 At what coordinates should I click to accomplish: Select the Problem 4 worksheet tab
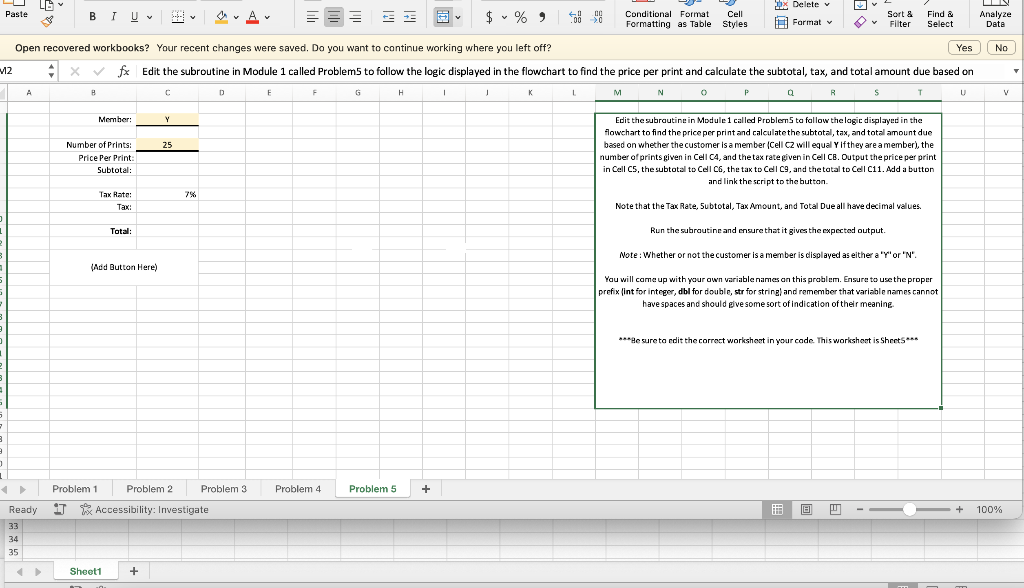coord(297,489)
